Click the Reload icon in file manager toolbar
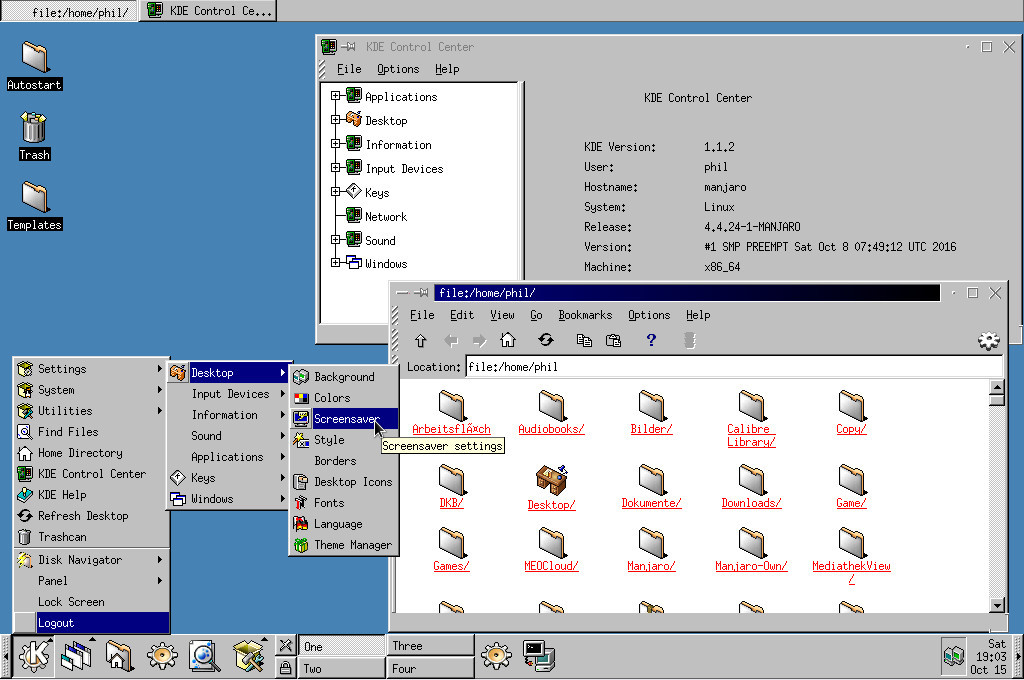 pos(546,340)
